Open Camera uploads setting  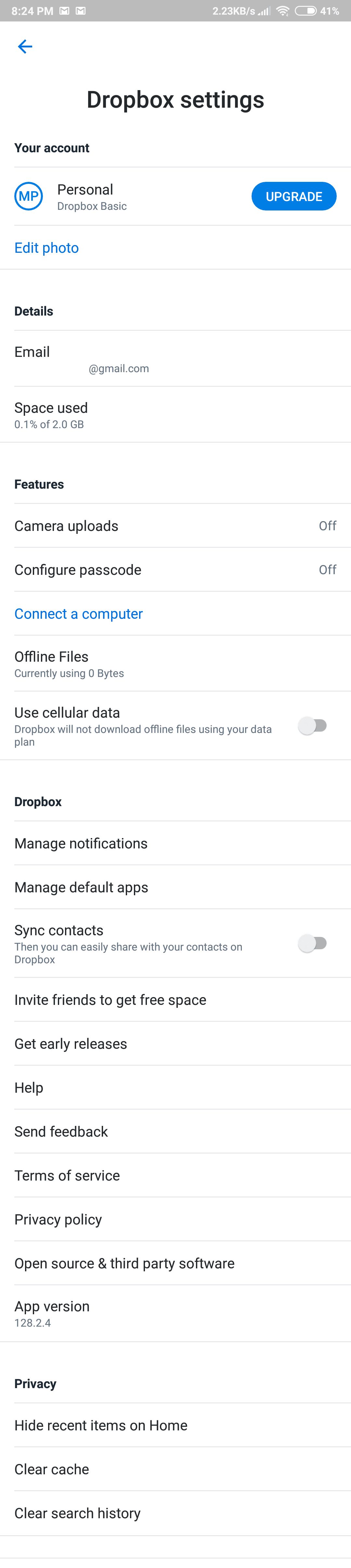[x=175, y=526]
